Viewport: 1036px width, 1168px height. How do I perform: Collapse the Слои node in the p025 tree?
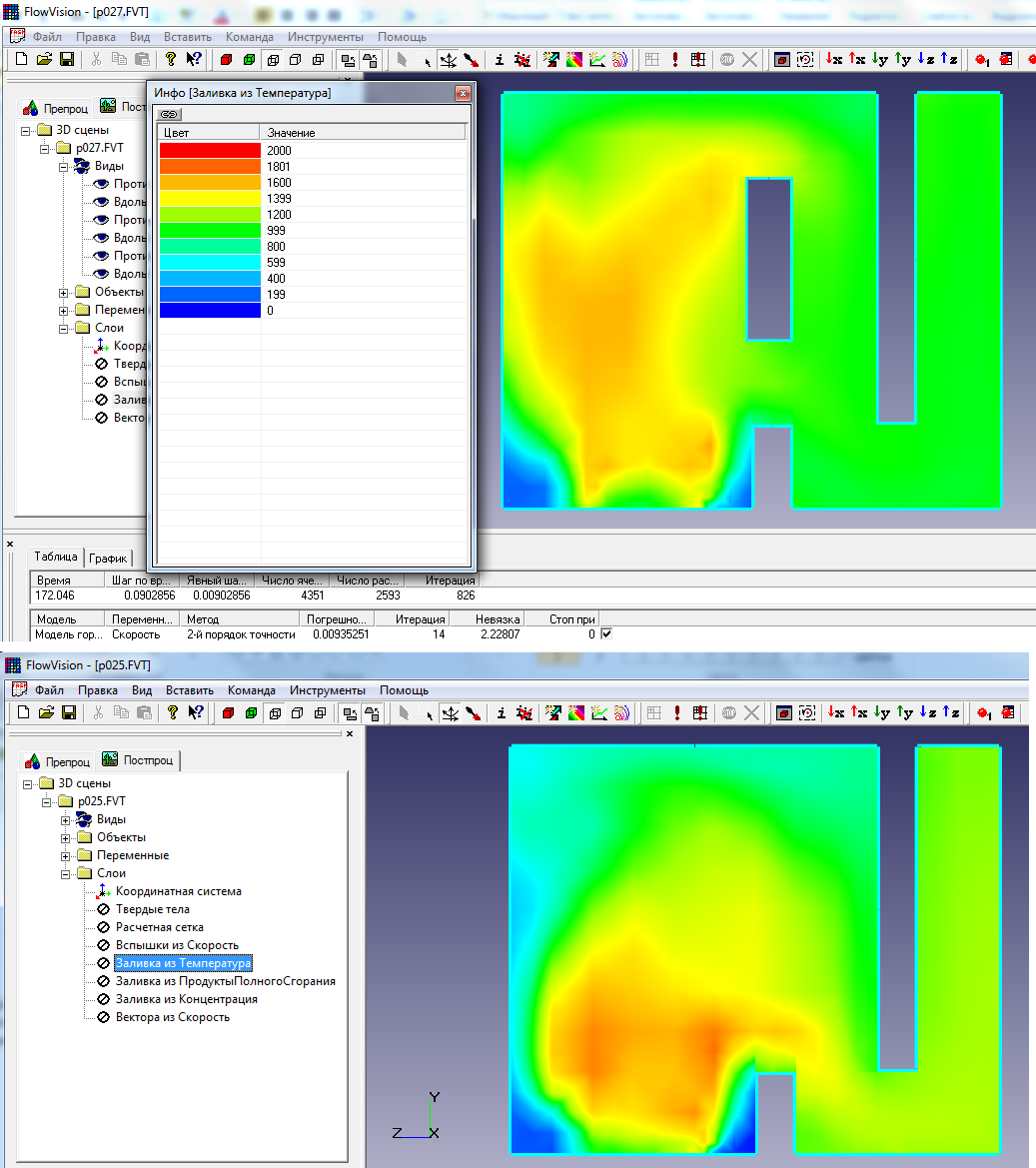click(65, 873)
